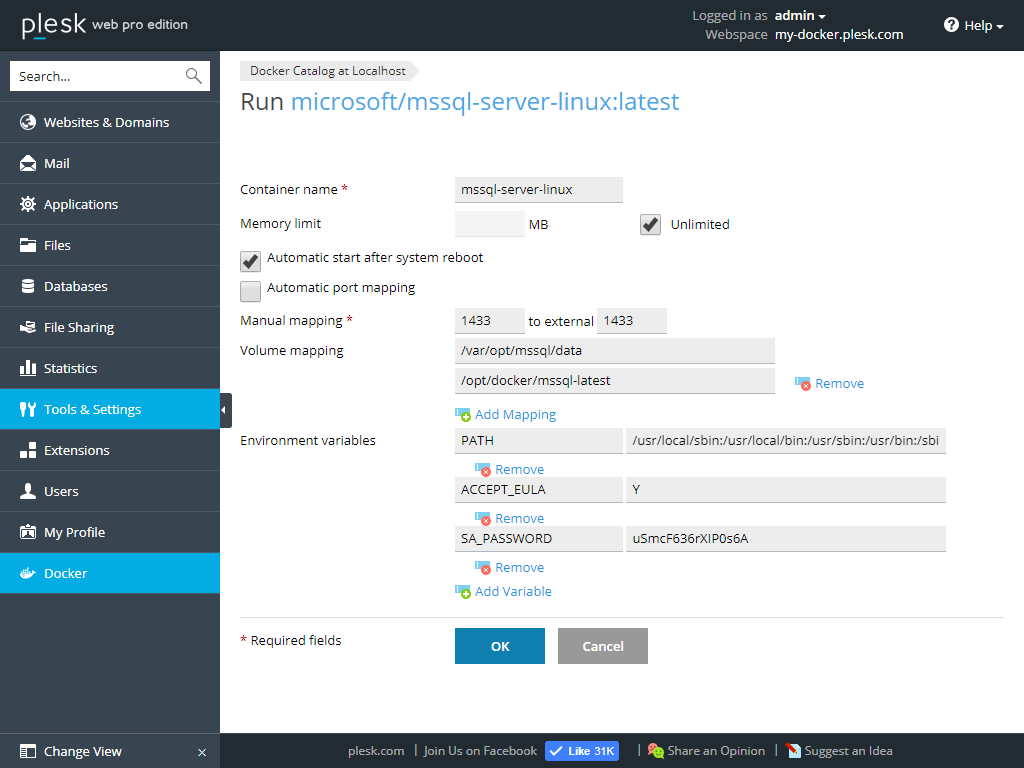The image size is (1024, 768).
Task: Click the Statistics bar chart icon
Action: coord(27,368)
